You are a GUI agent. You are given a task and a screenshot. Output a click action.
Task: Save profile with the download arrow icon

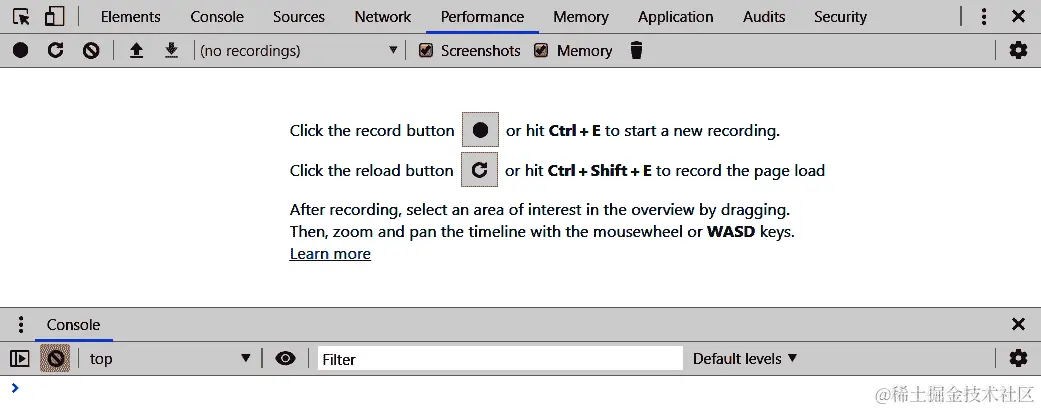coord(171,50)
